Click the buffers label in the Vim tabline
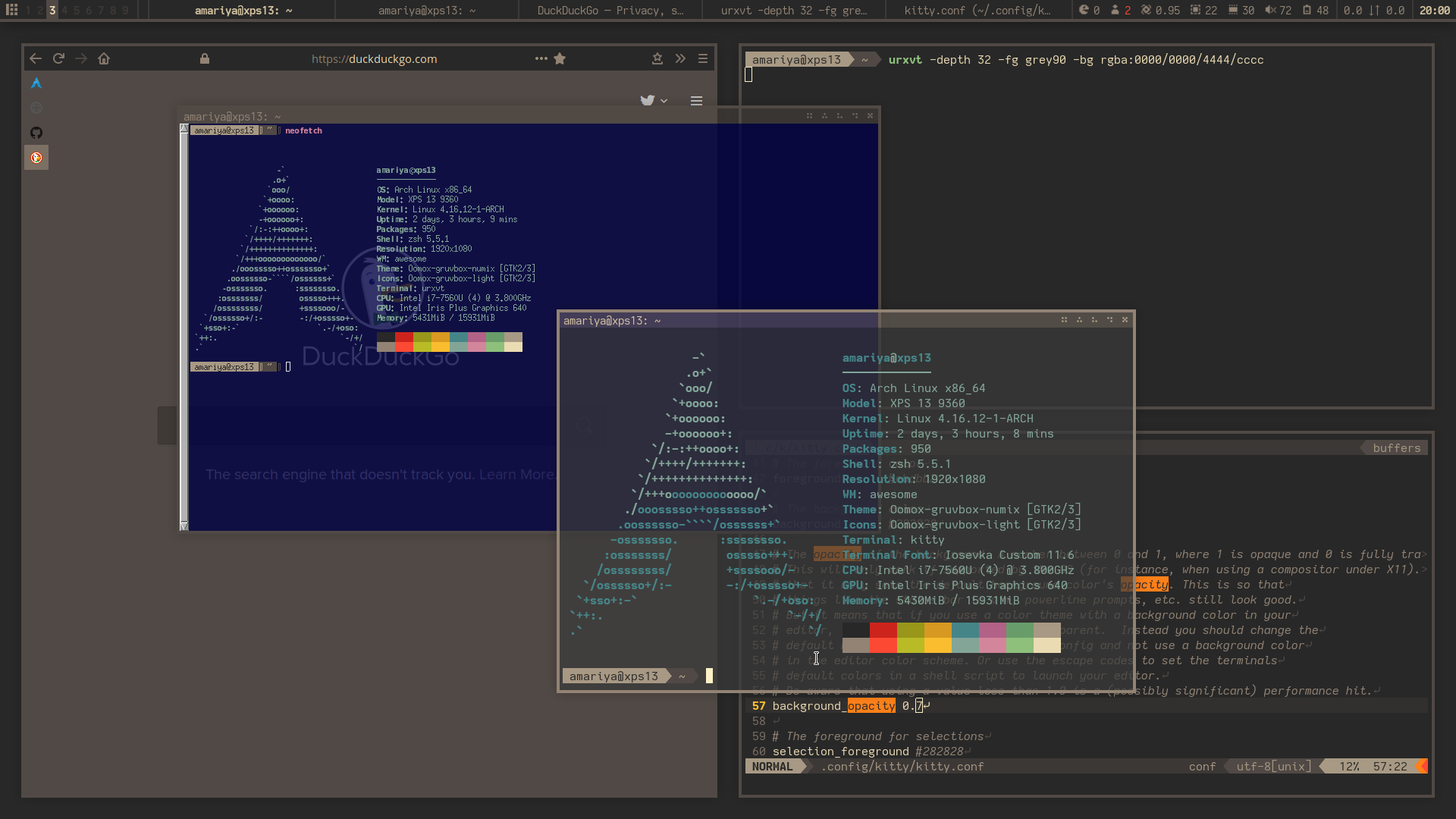1456x819 pixels. [1396, 448]
